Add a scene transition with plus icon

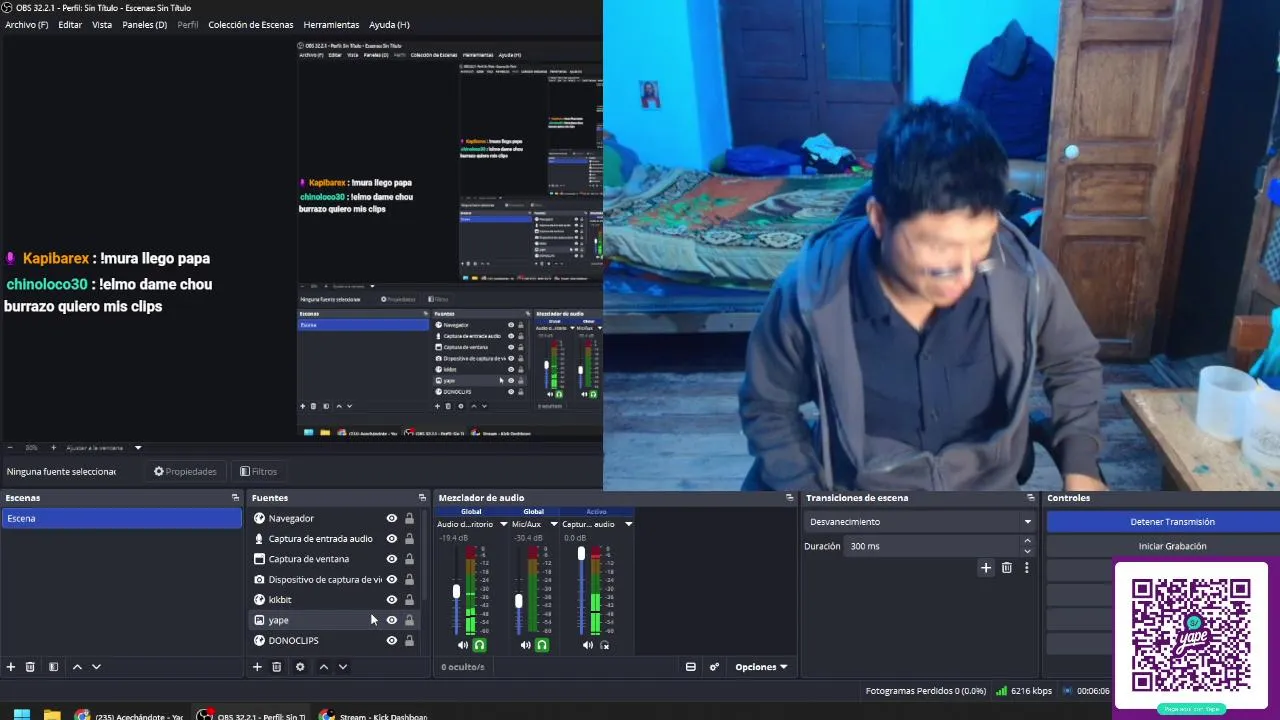coord(986,568)
